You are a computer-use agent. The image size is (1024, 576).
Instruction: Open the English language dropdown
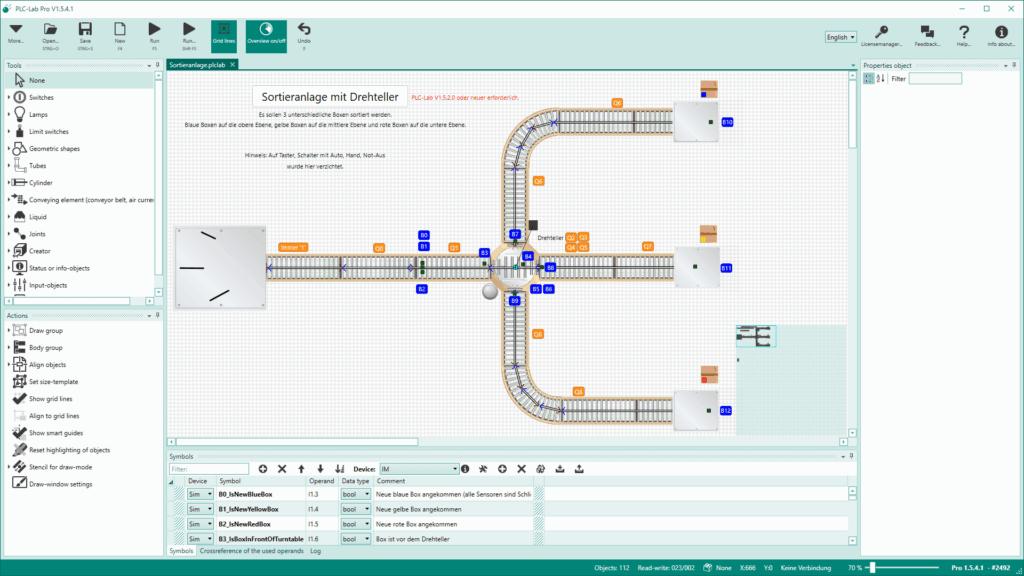840,37
